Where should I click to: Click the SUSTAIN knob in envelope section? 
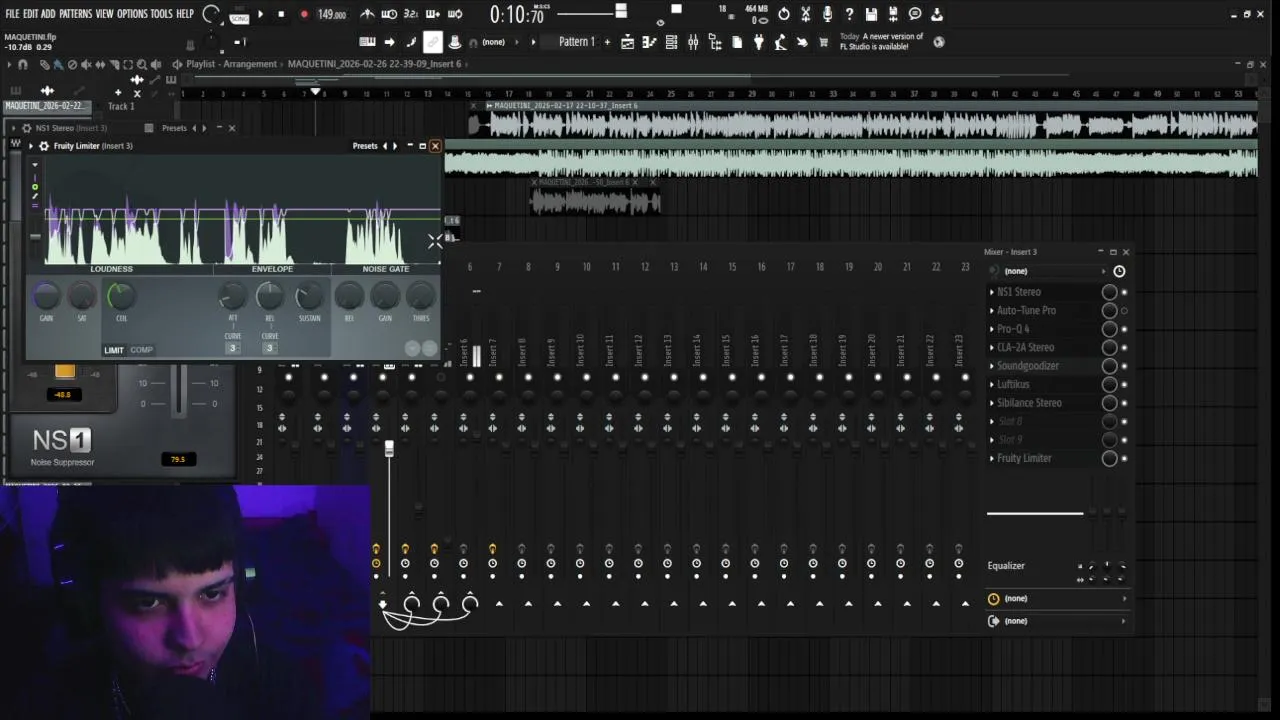click(x=309, y=296)
